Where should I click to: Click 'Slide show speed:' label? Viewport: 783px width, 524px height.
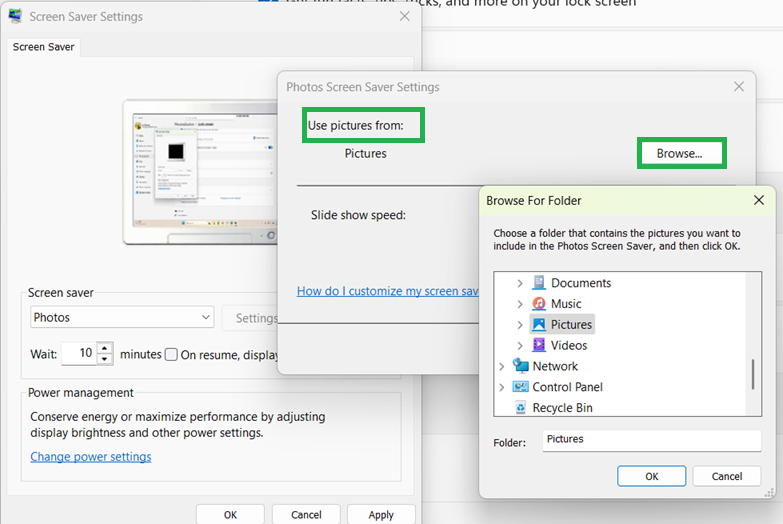[358, 215]
